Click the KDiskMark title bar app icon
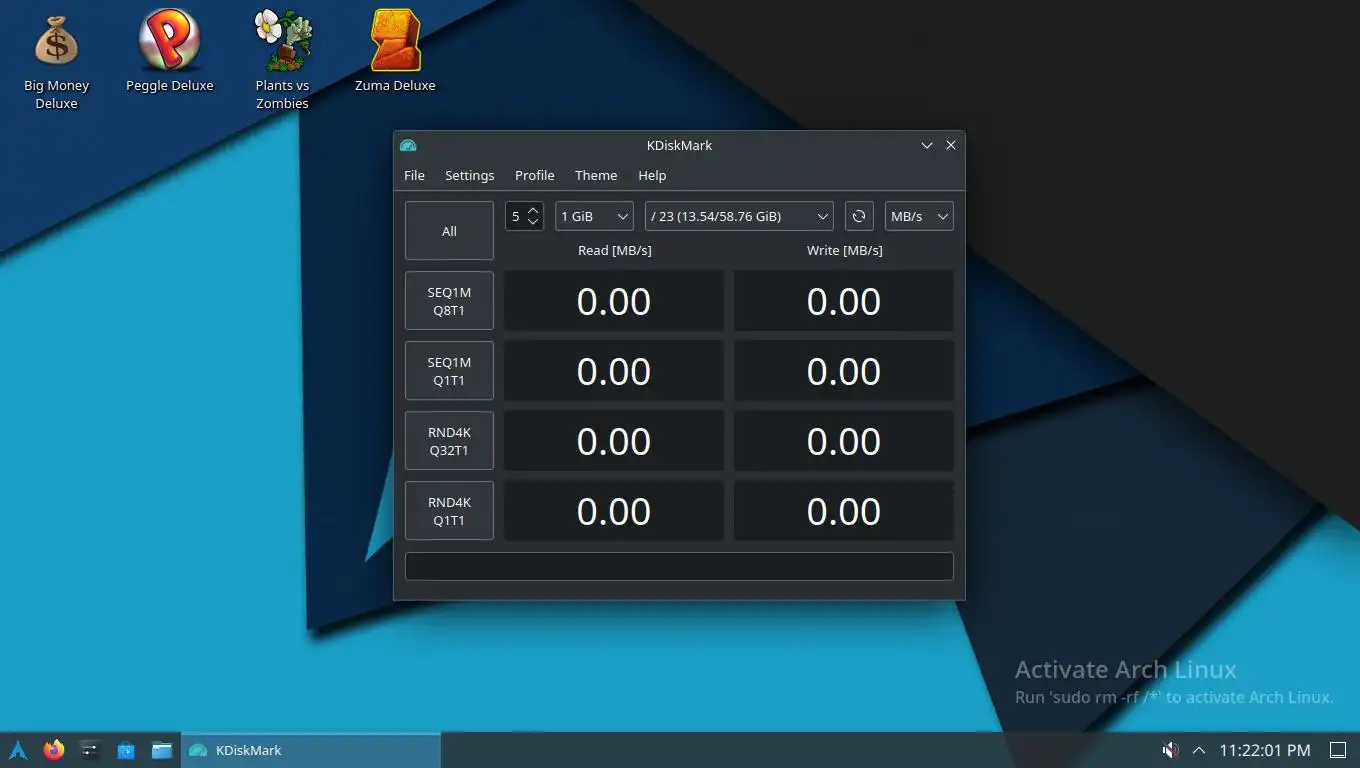This screenshot has height=768, width=1360. (408, 145)
